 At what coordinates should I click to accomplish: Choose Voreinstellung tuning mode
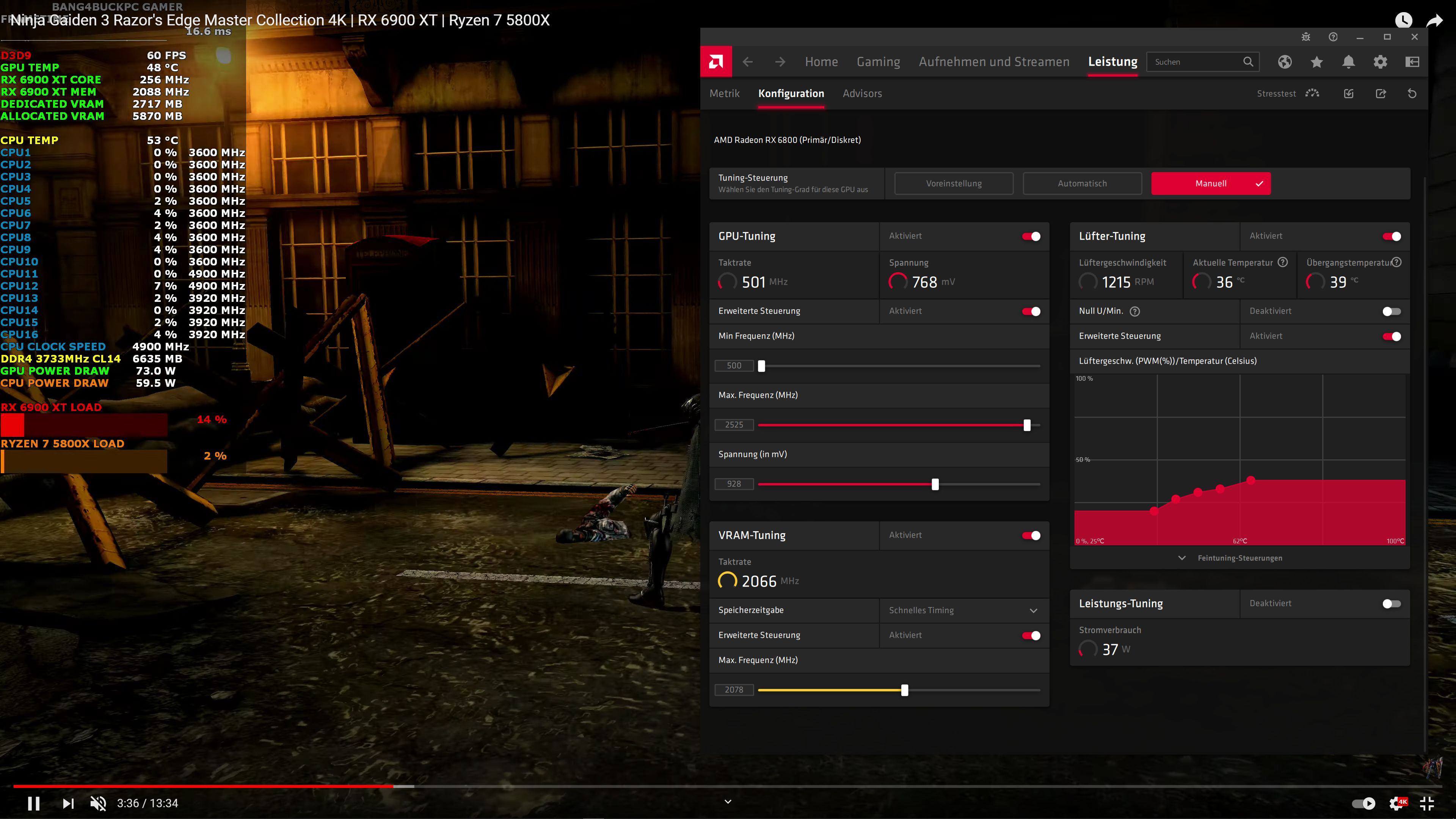coord(954,183)
